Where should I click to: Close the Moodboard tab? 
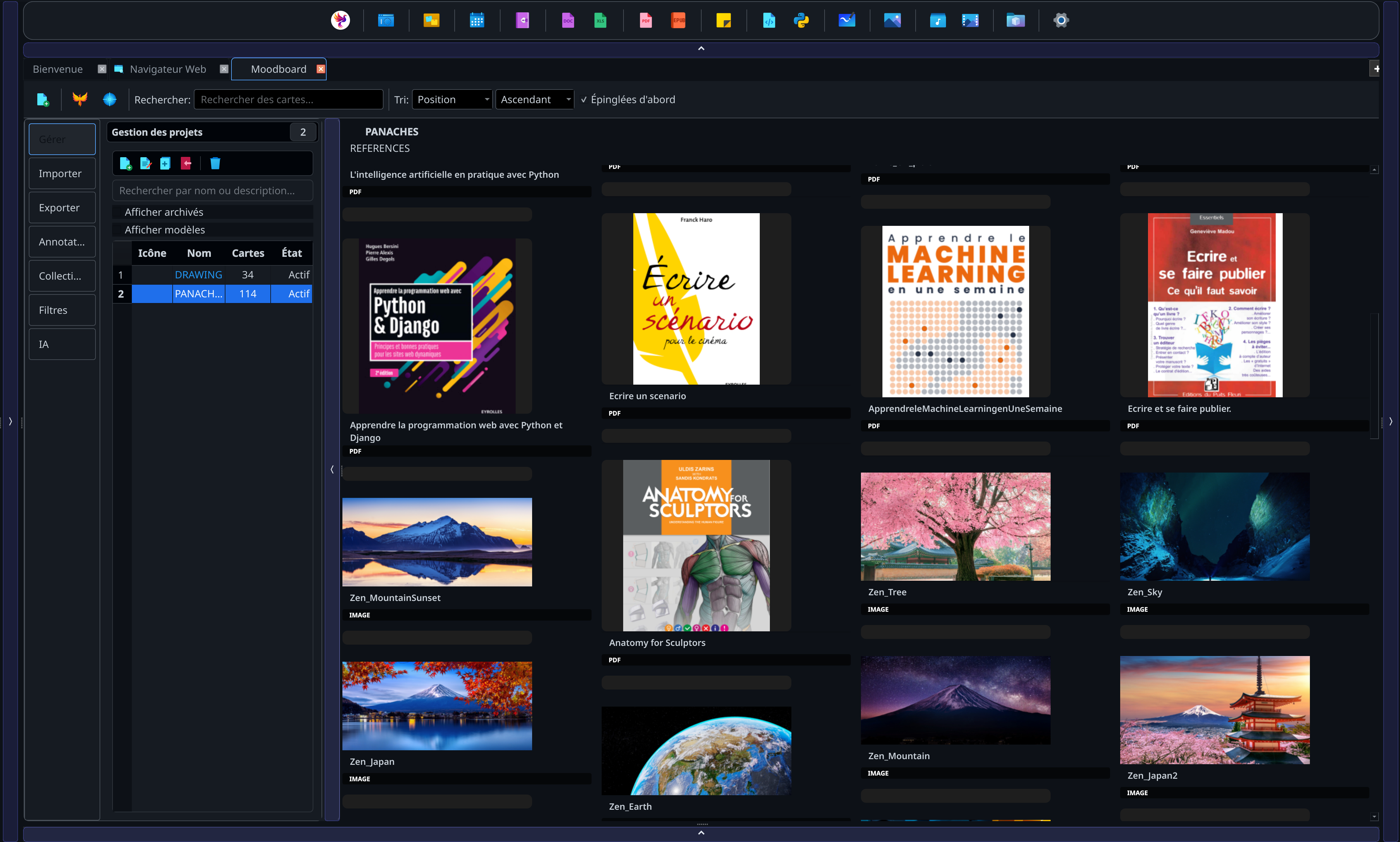click(320, 69)
